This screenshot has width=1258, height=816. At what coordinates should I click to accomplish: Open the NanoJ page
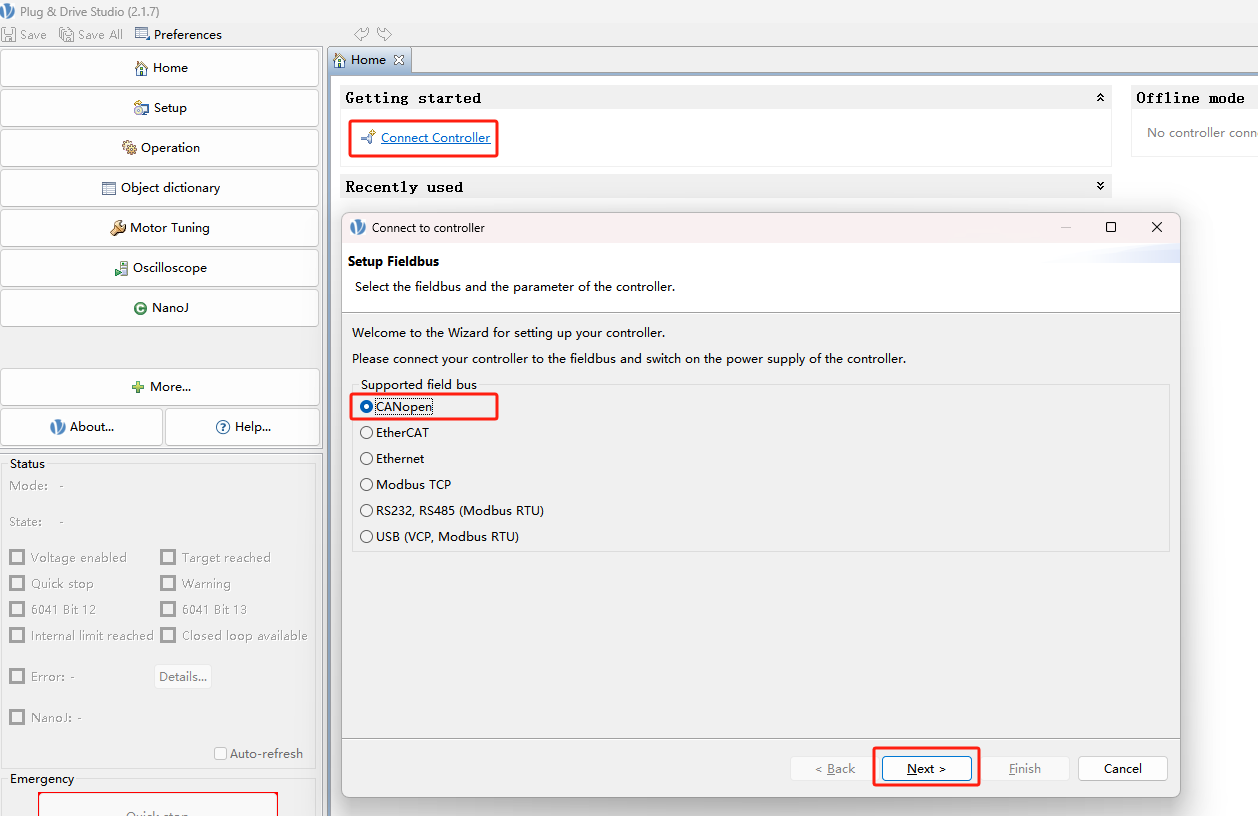coord(160,308)
